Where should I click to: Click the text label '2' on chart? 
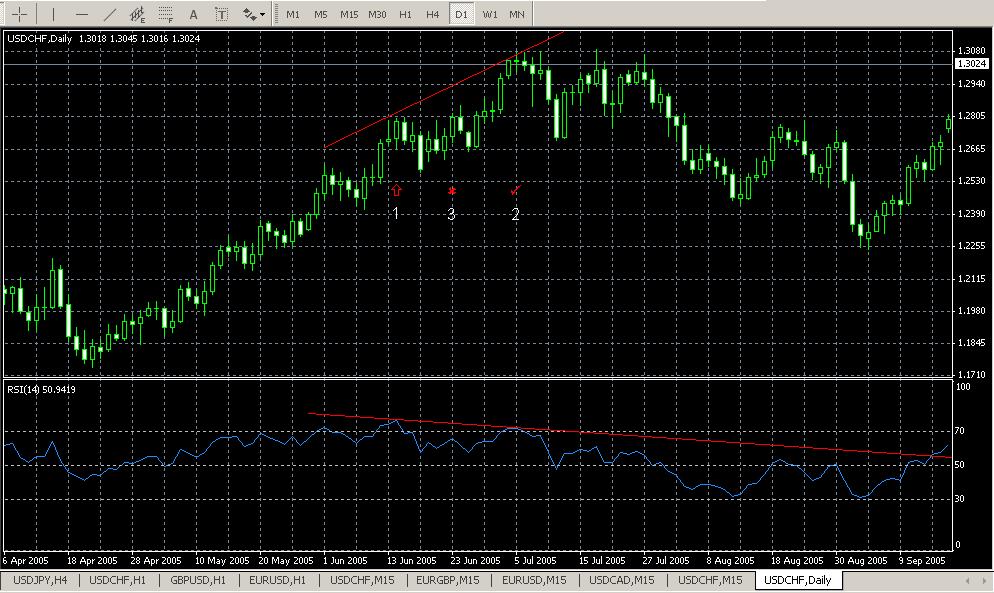point(515,214)
